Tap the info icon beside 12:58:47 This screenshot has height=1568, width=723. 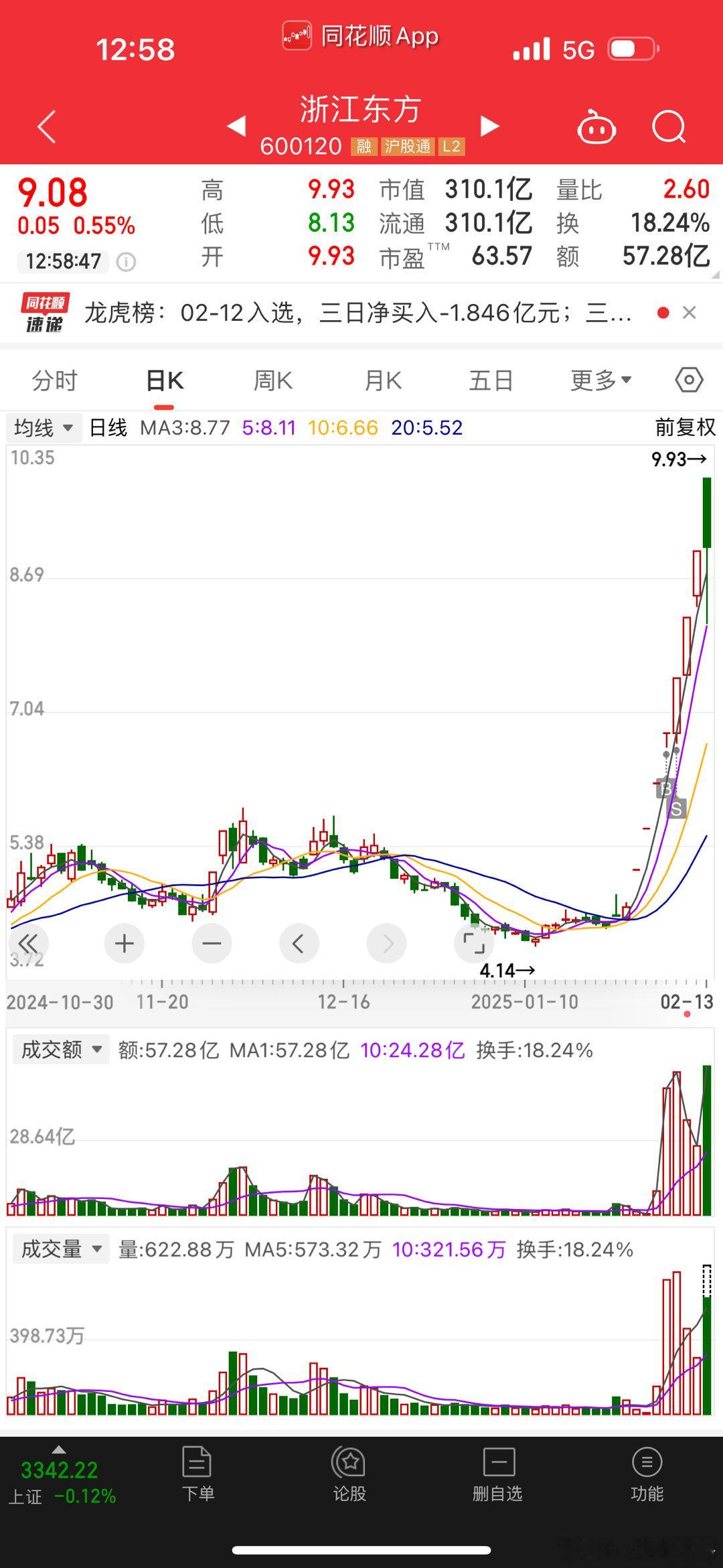coord(126,262)
